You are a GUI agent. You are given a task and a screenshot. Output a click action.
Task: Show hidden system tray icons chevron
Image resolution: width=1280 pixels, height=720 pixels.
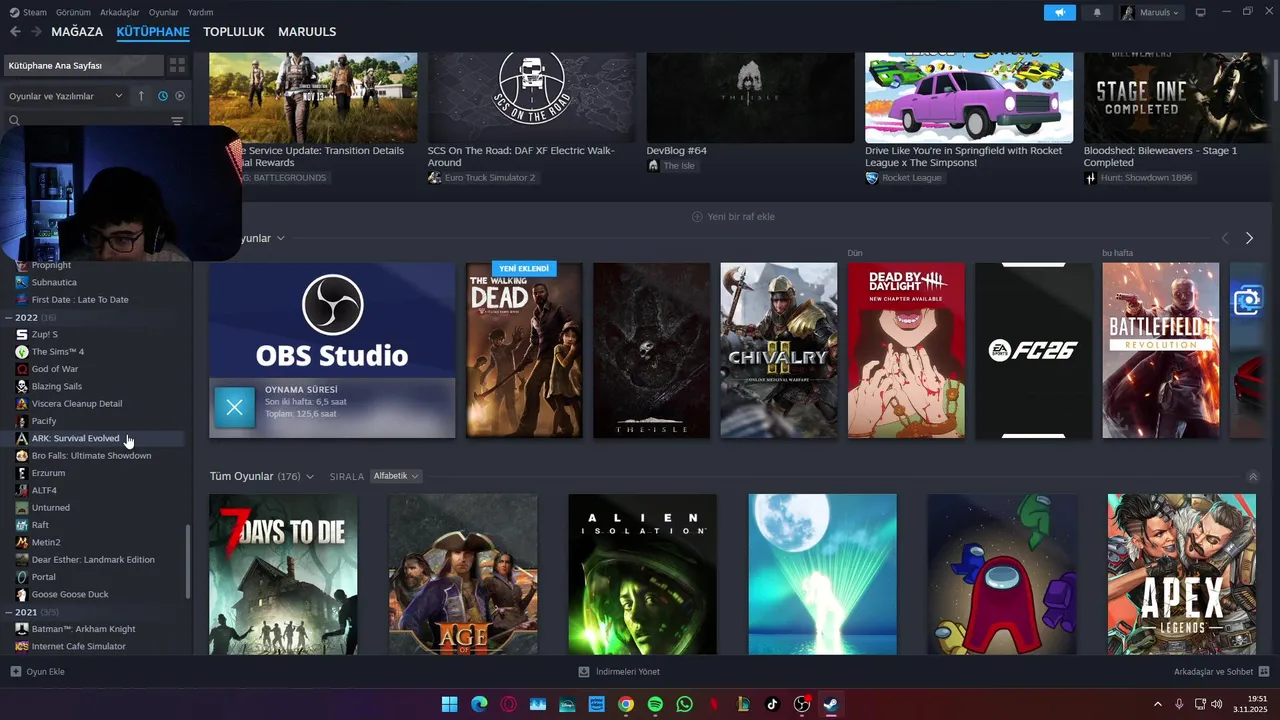point(1158,704)
